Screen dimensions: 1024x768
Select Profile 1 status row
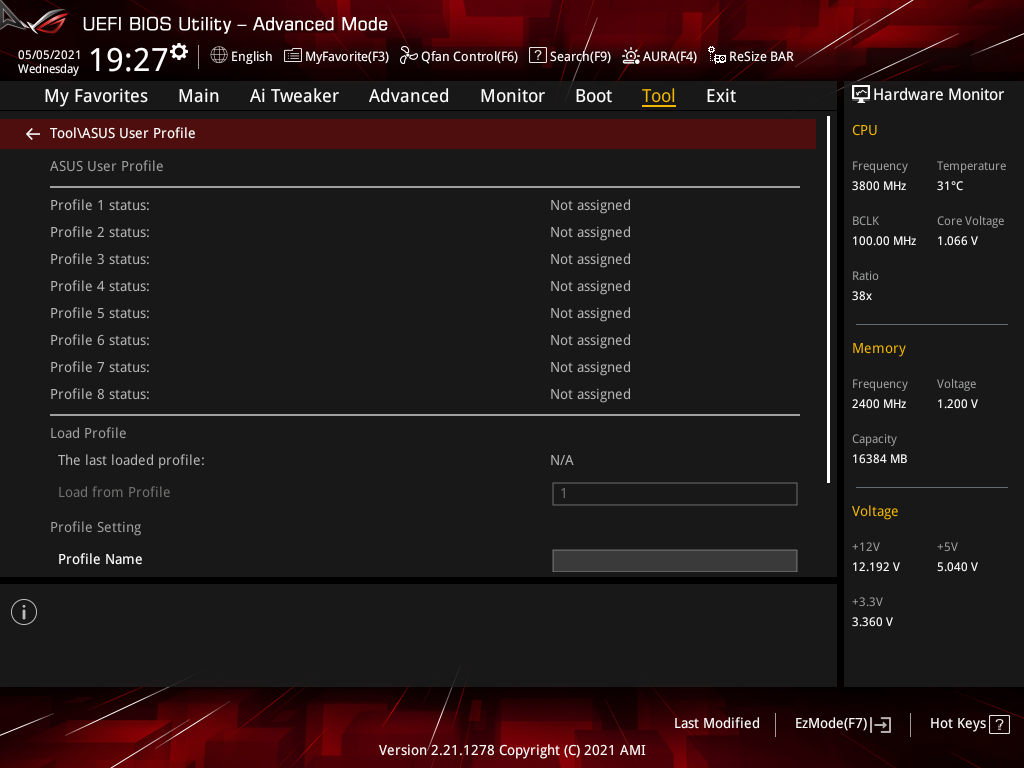[x=424, y=205]
